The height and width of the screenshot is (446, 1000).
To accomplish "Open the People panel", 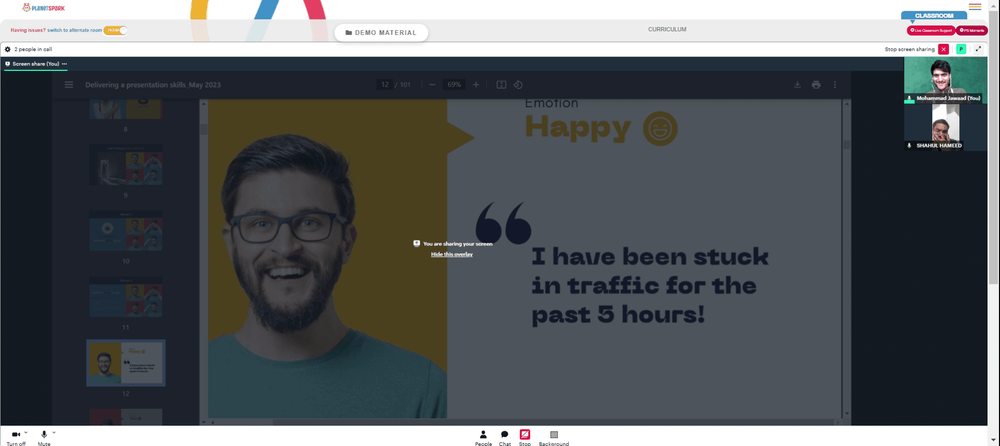I will click(x=483, y=438).
